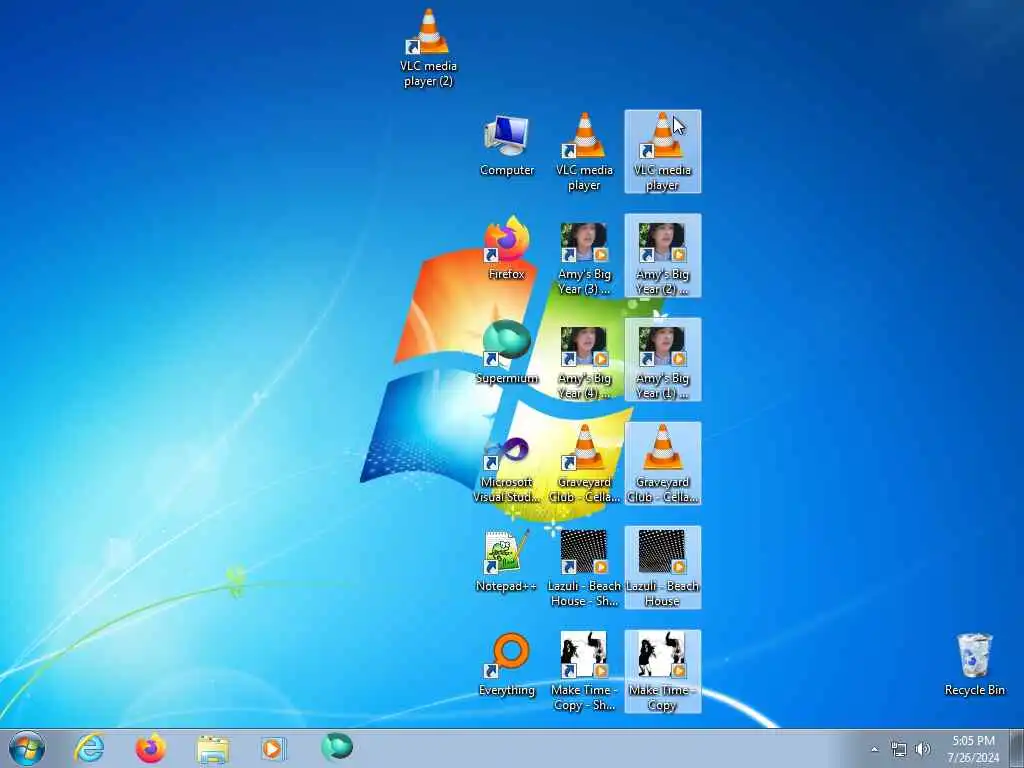Open the Windows Start menu orb
Viewport: 1024px width, 768px height.
27,748
